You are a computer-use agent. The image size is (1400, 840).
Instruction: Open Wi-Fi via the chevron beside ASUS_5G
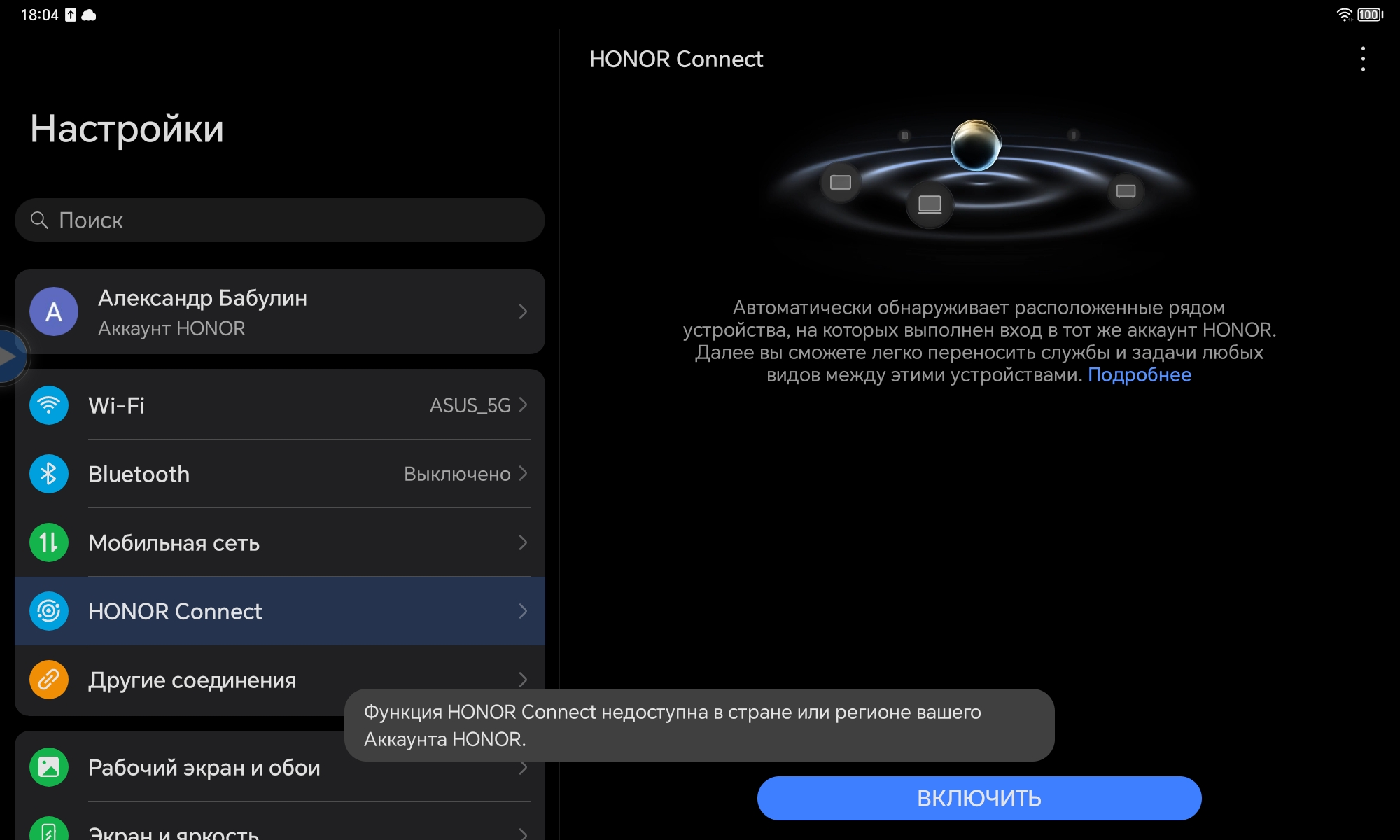click(x=523, y=405)
